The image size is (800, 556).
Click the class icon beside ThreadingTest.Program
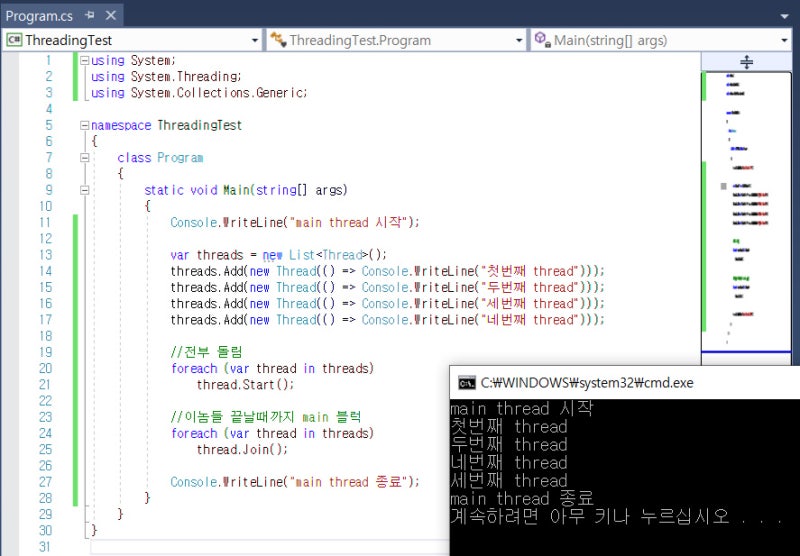pos(277,40)
